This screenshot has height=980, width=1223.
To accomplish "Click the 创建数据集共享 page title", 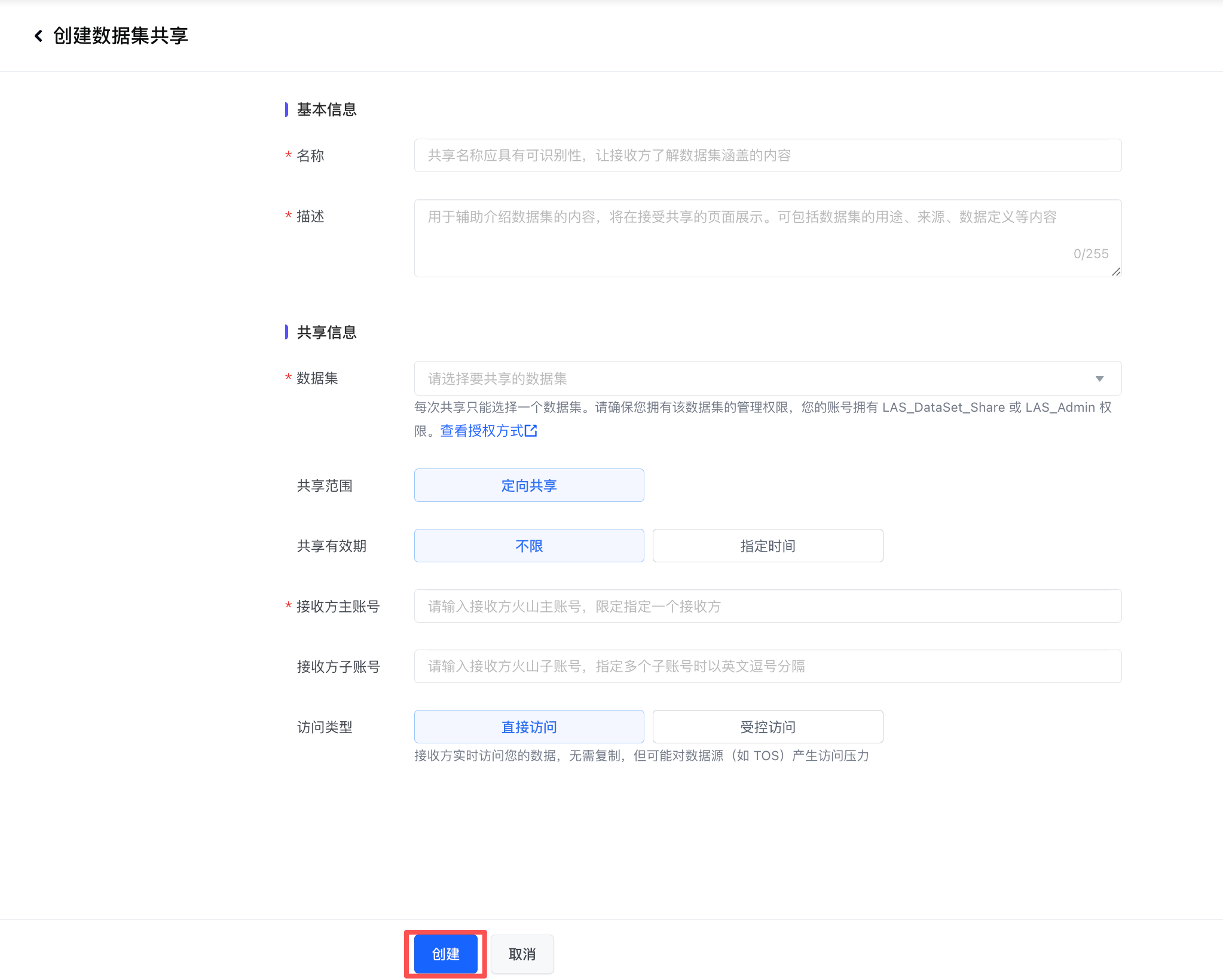I will pyautogui.click(x=121, y=36).
